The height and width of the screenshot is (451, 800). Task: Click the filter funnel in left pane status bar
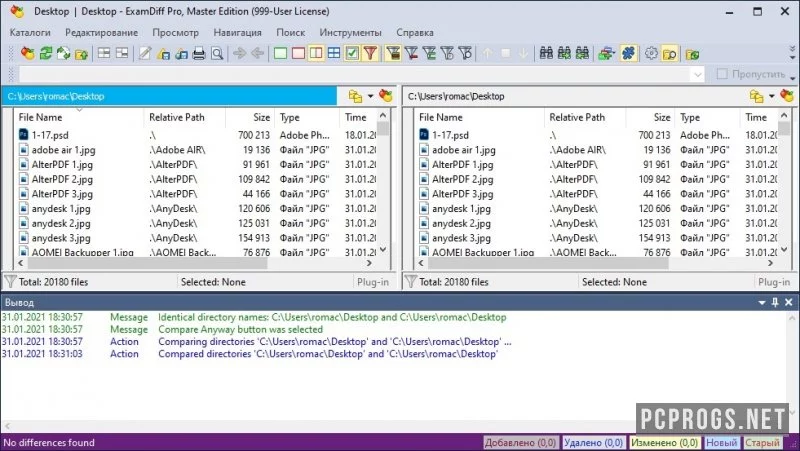pyautogui.click(x=10, y=282)
